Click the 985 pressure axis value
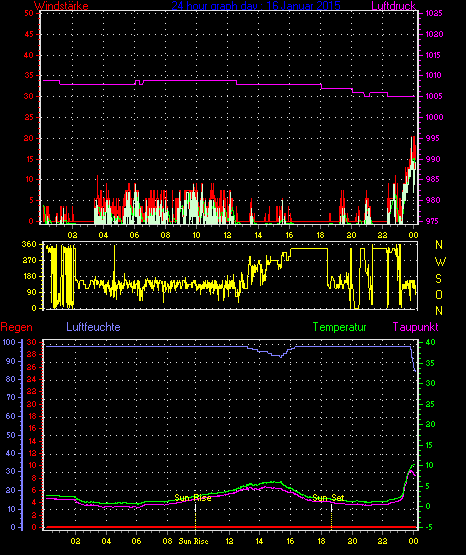Viewport: 466px width, 555px height. pyautogui.click(x=432, y=179)
